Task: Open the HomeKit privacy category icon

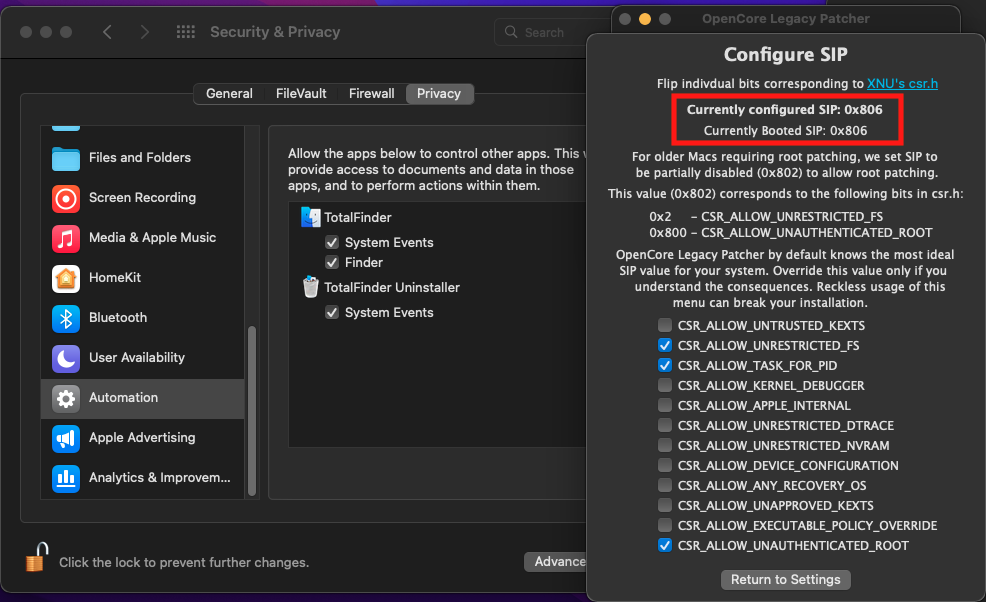Action: pyautogui.click(x=66, y=278)
